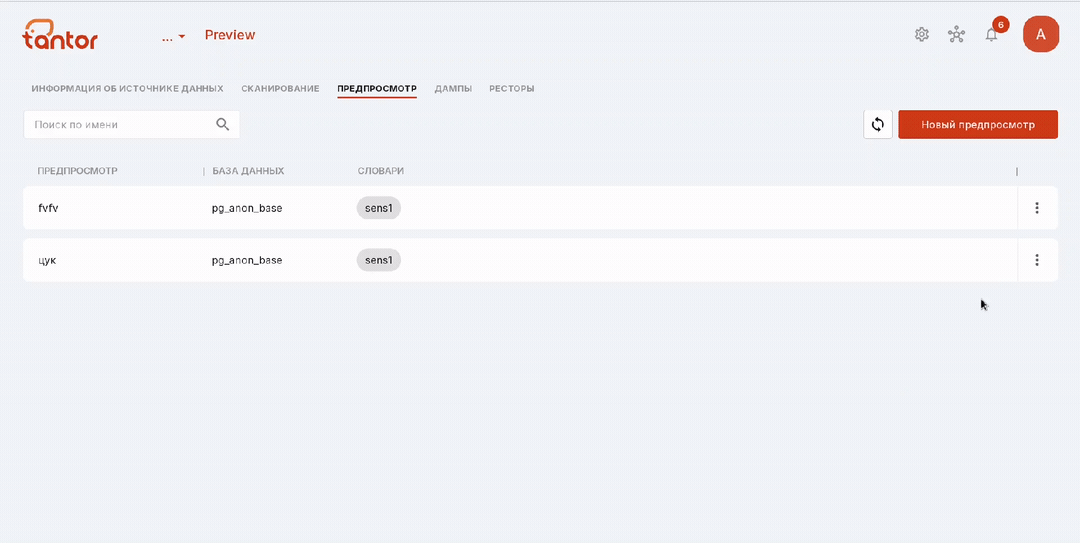This screenshot has height=543, width=1080.
Task: Open actions menu for fvfv row
Action: tap(1037, 207)
